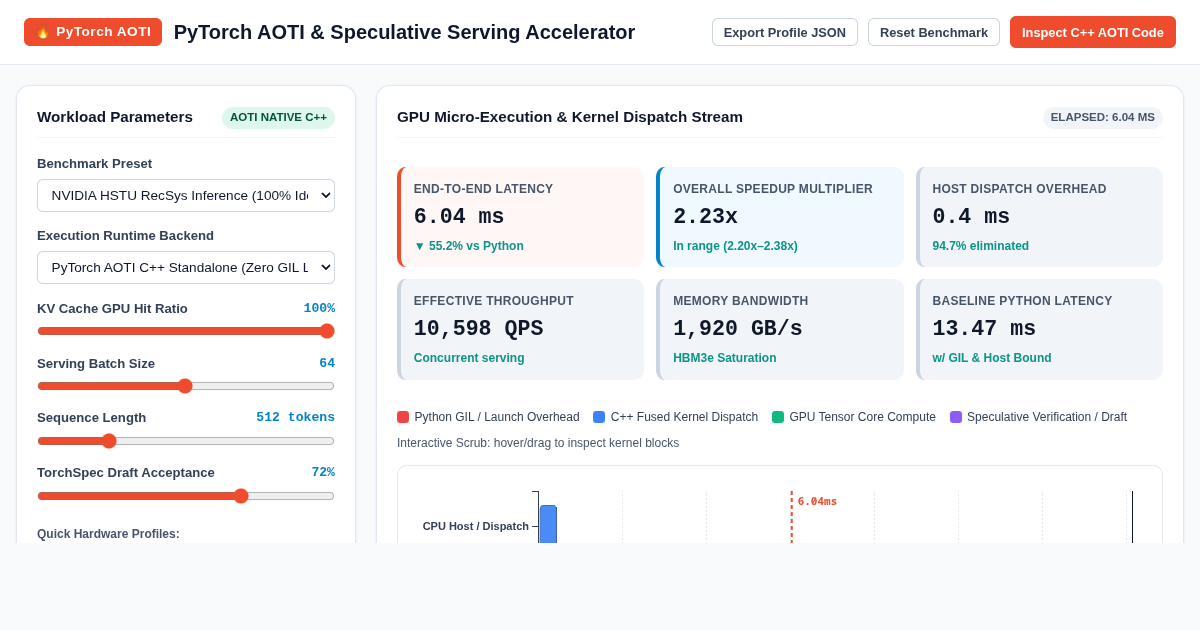Image resolution: width=1200 pixels, height=630 pixels.
Task: Click the 6.04ms timeline marker
Action: point(817,502)
